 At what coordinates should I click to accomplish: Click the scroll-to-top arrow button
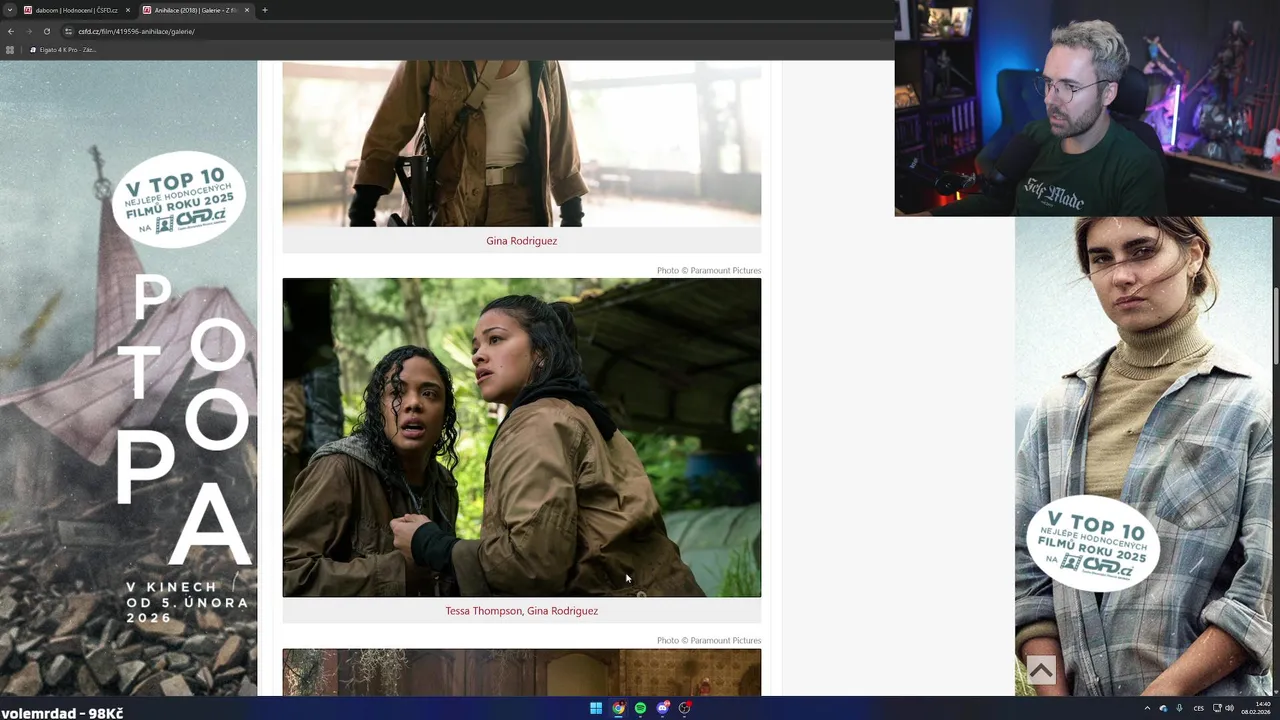[1041, 670]
